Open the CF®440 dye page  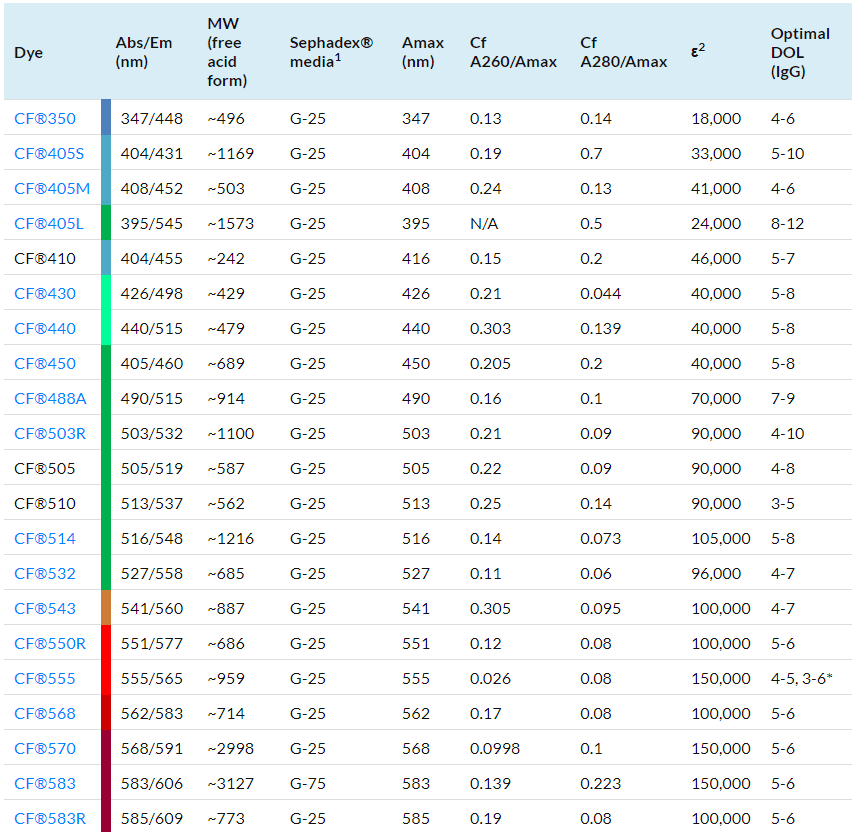click(x=45, y=328)
